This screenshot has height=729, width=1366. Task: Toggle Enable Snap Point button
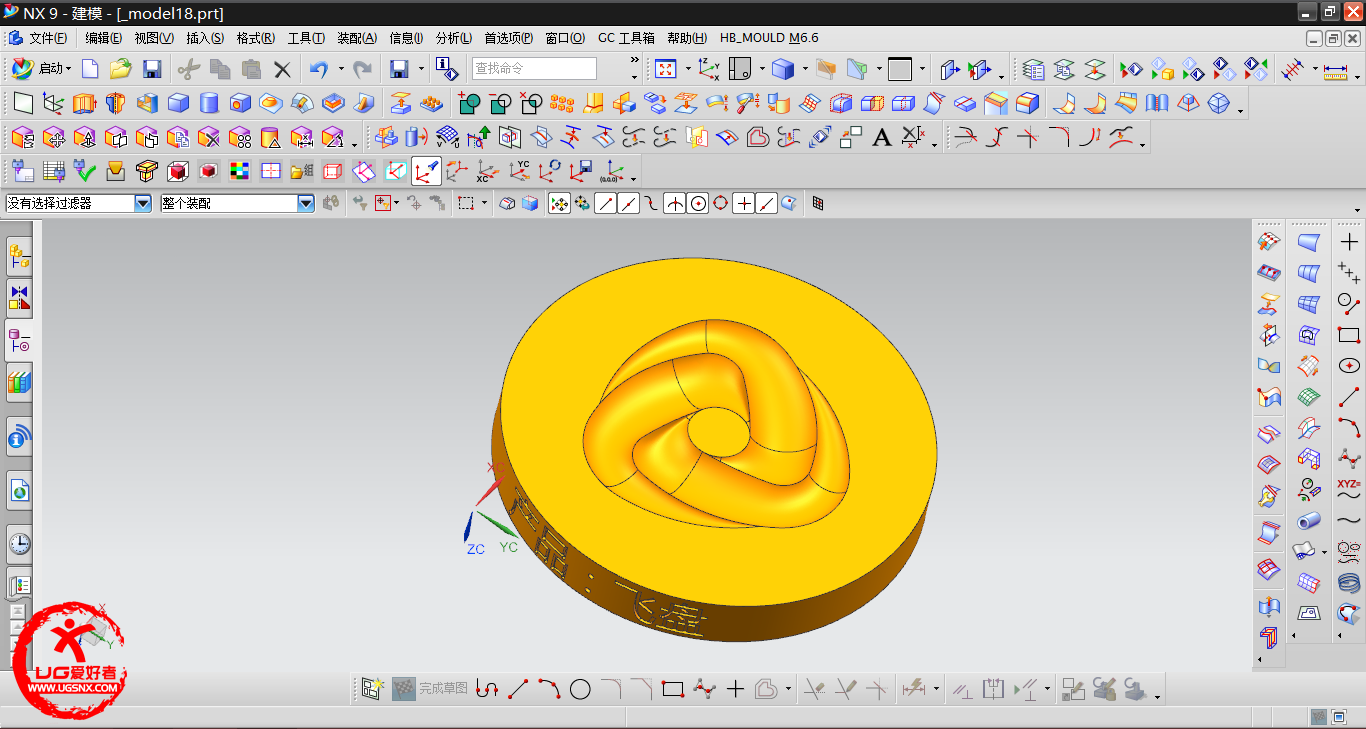[559, 203]
